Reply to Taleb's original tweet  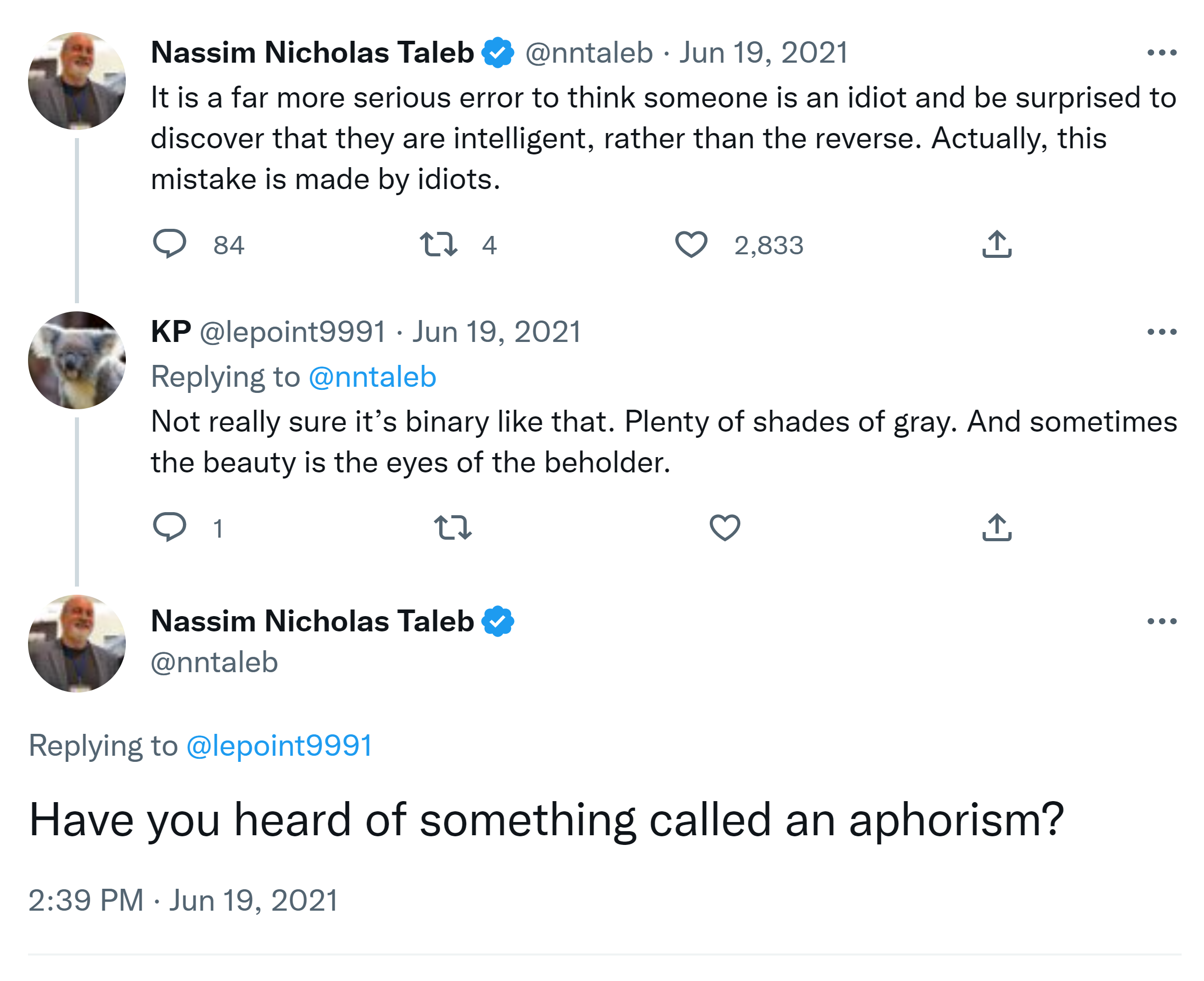coord(170,244)
